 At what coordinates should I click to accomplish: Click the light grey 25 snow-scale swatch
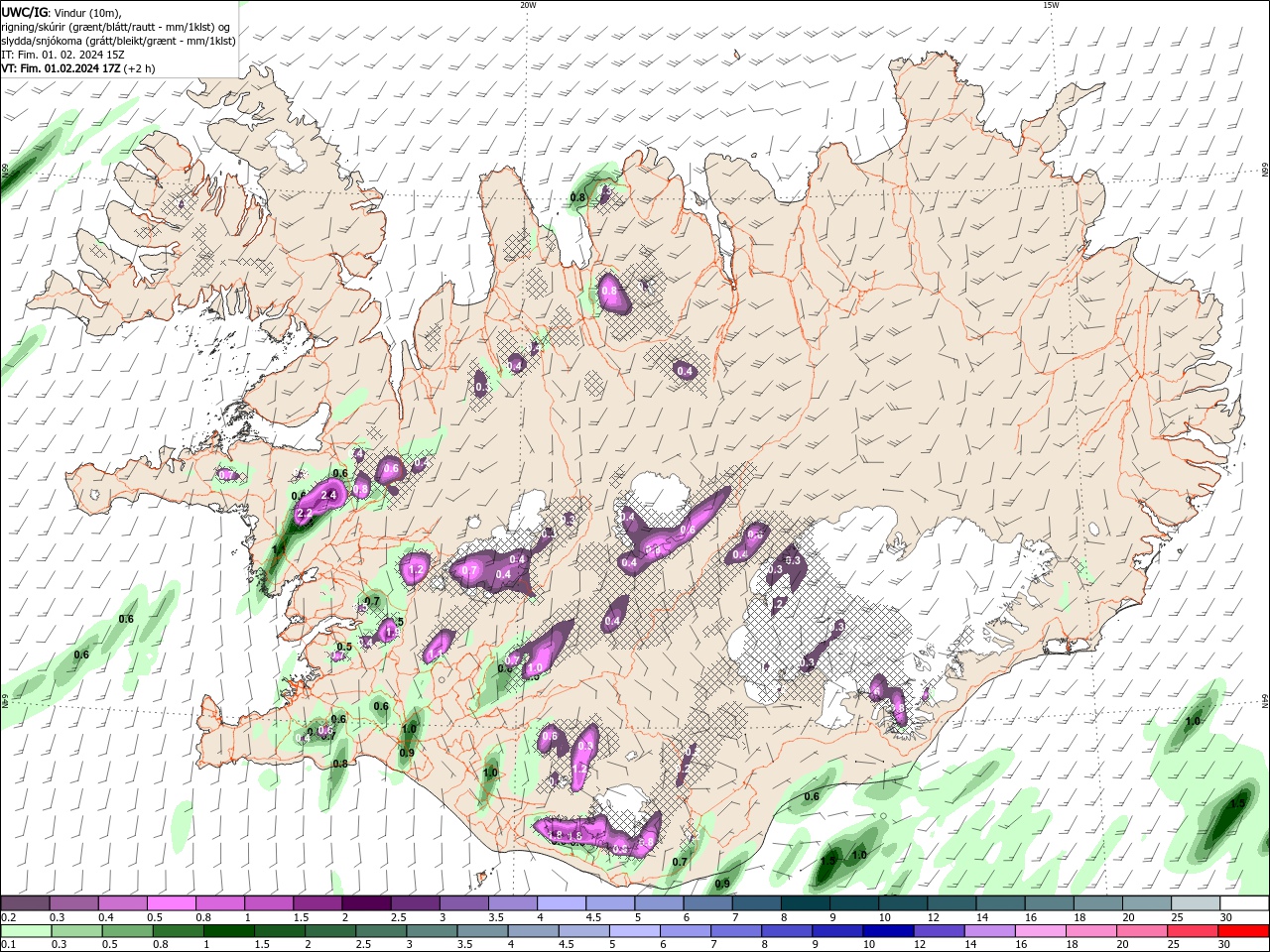1197,903
